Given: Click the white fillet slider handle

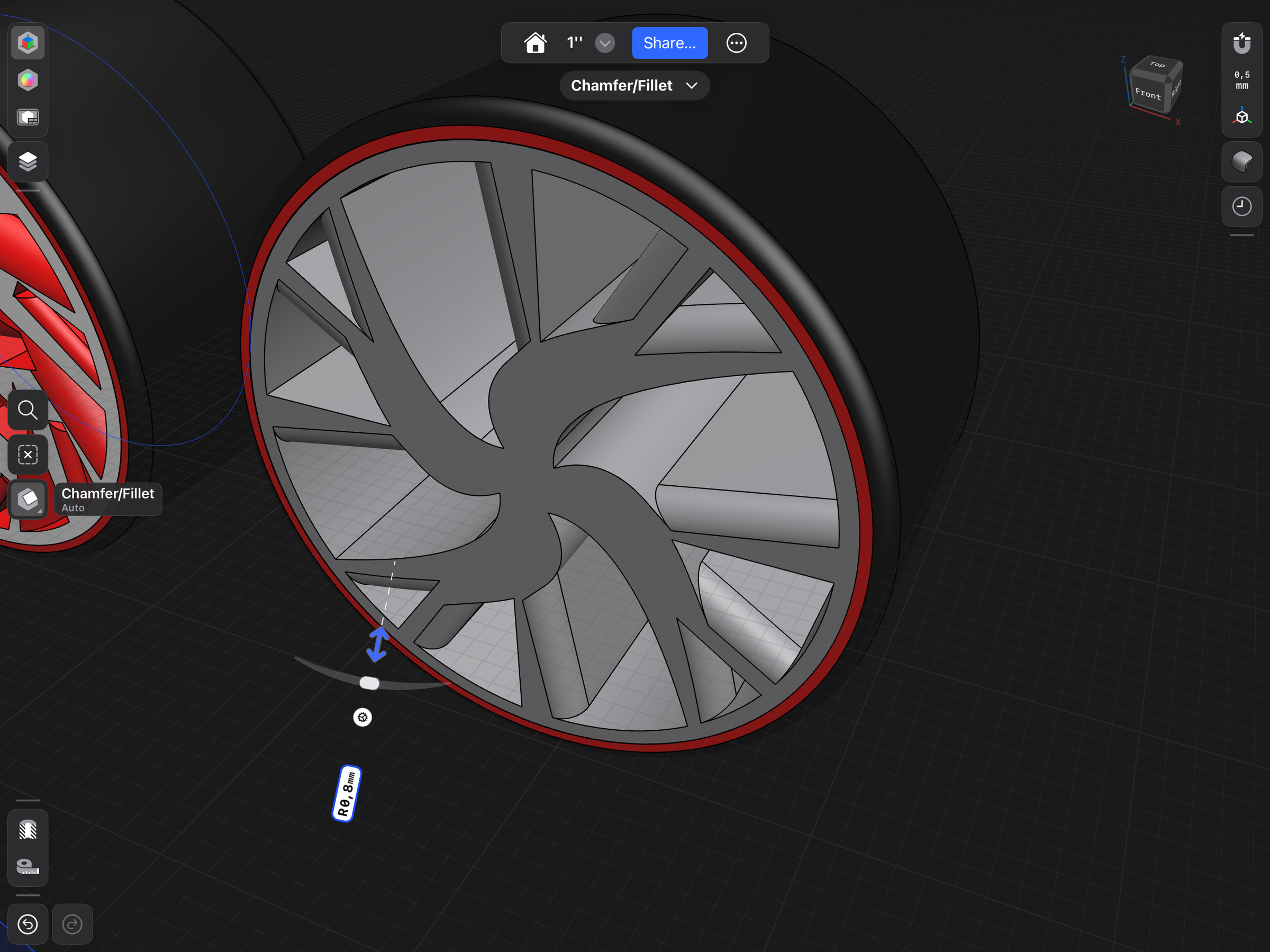Looking at the screenshot, I should (x=369, y=683).
